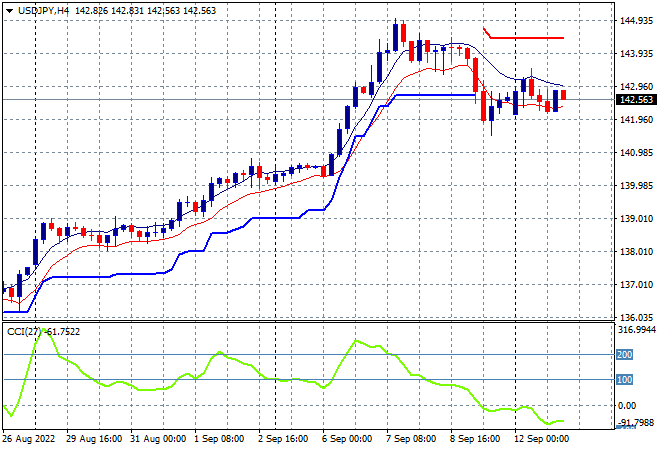Viewport: 660px width, 450px height.
Task: Click the red horizontal resistance line near 144.4
Action: tap(527, 38)
